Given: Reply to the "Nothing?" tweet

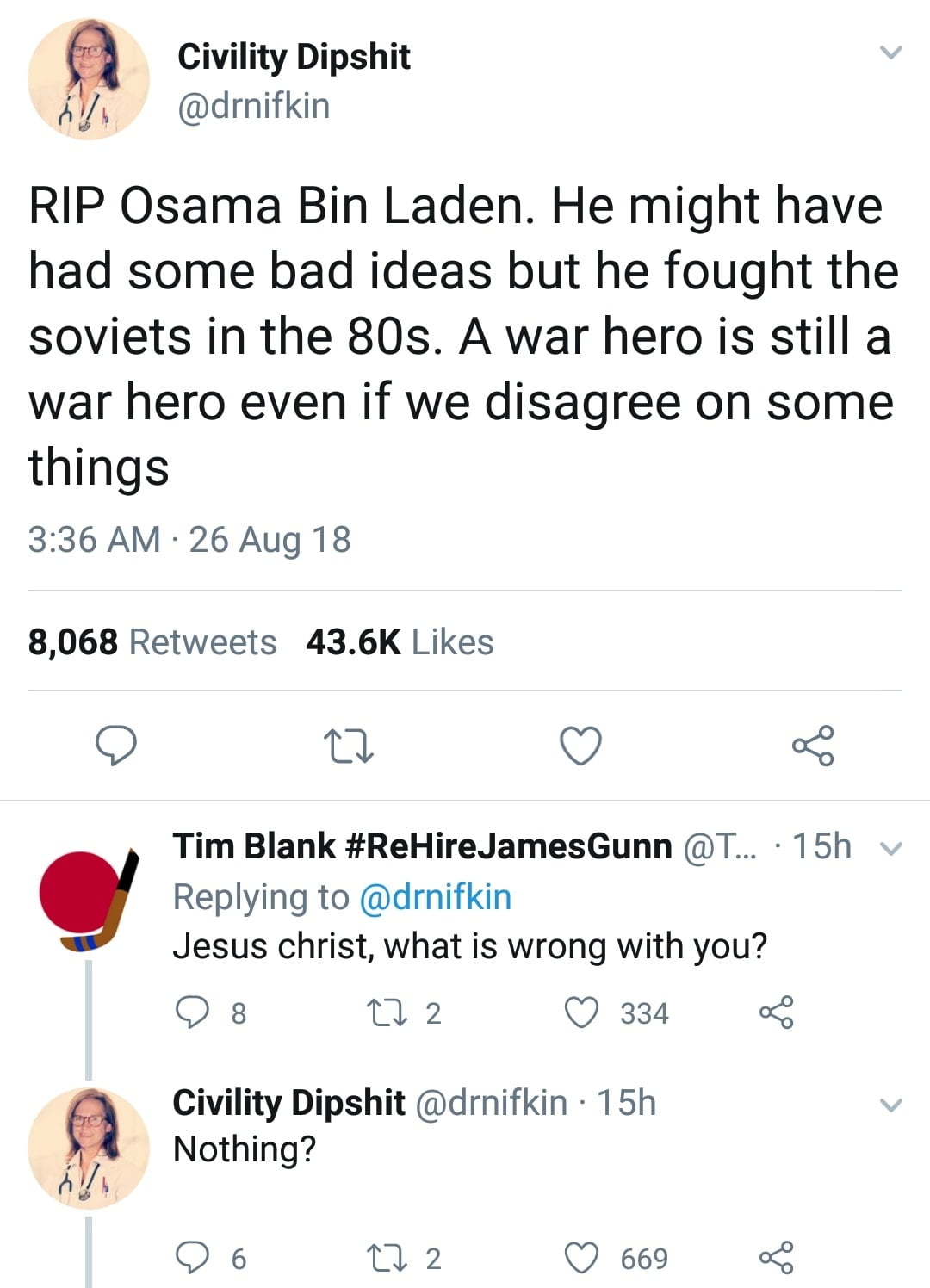Looking at the screenshot, I should coord(194,1258).
